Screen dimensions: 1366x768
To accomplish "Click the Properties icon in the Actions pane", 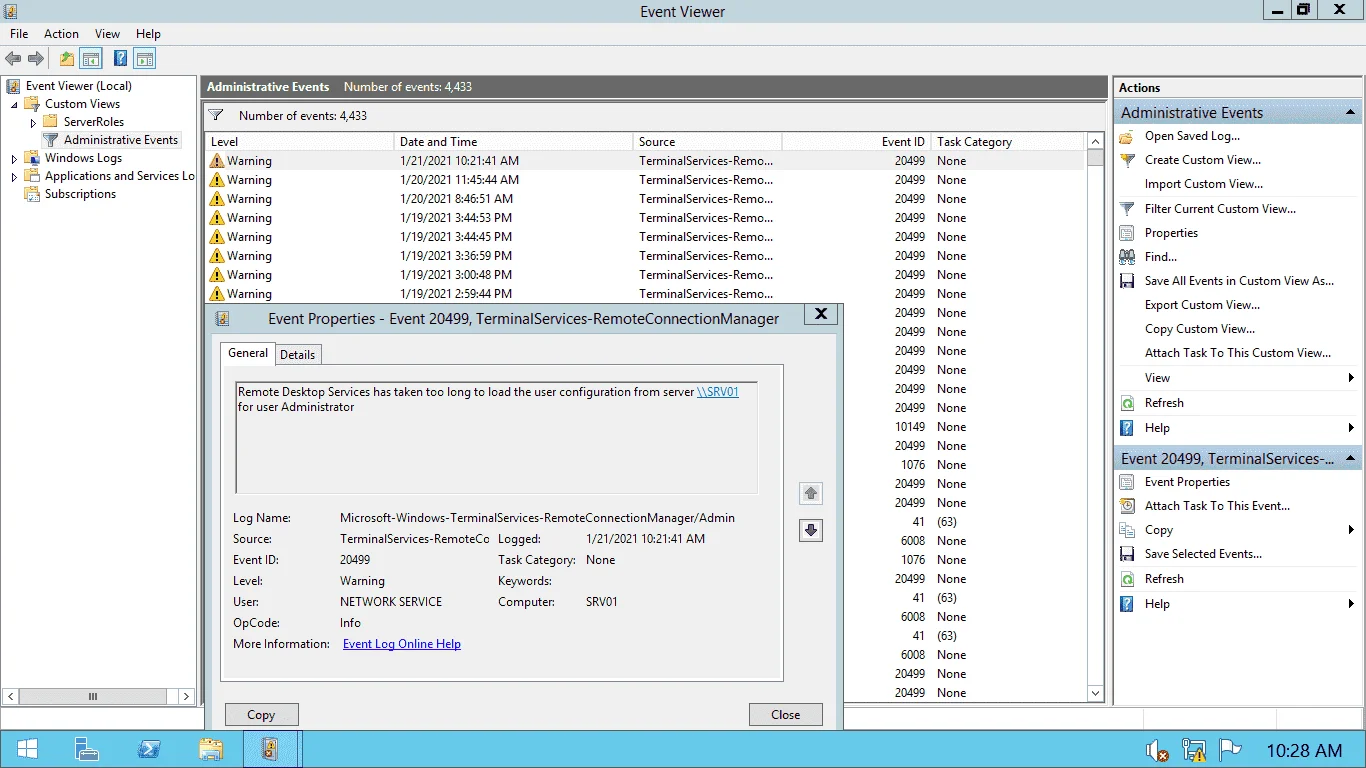I will click(x=1127, y=233).
